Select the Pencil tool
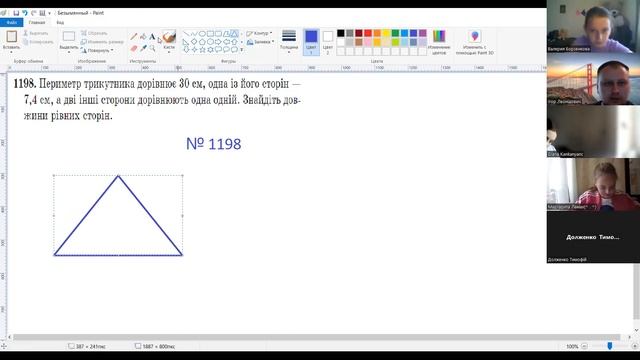640x360 pixels. click(133, 37)
